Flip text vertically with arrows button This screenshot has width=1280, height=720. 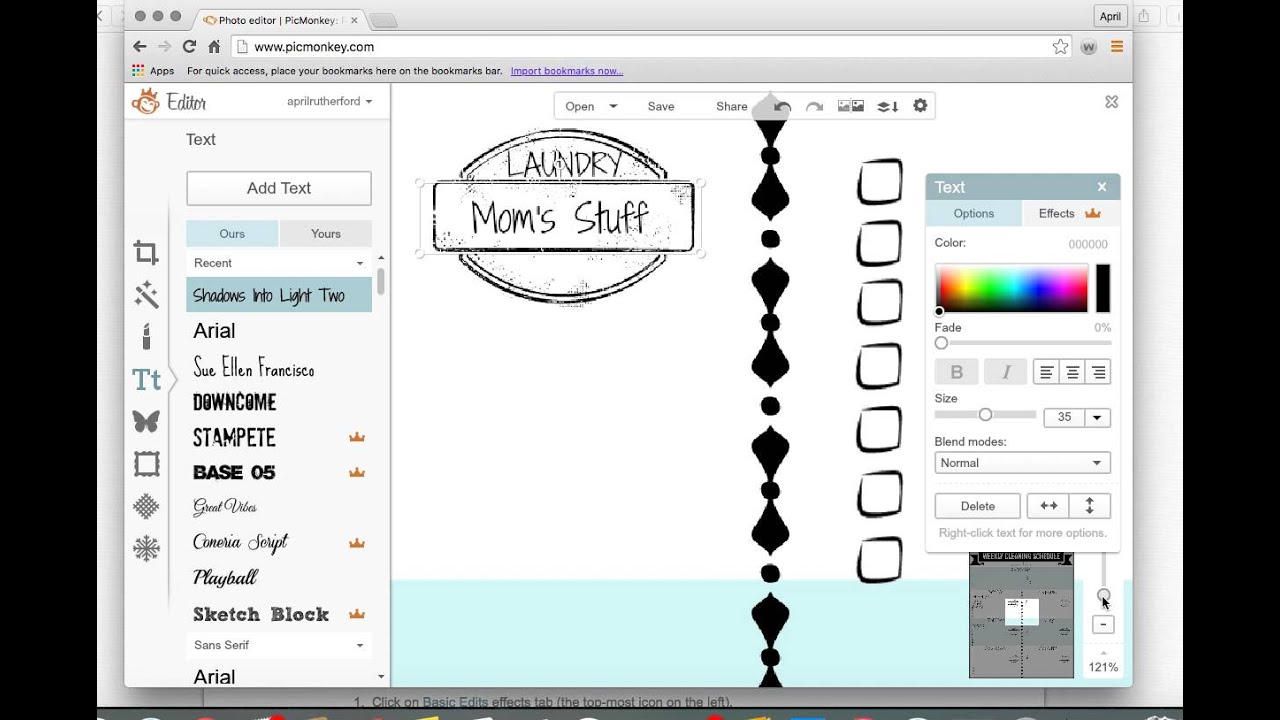click(1090, 506)
